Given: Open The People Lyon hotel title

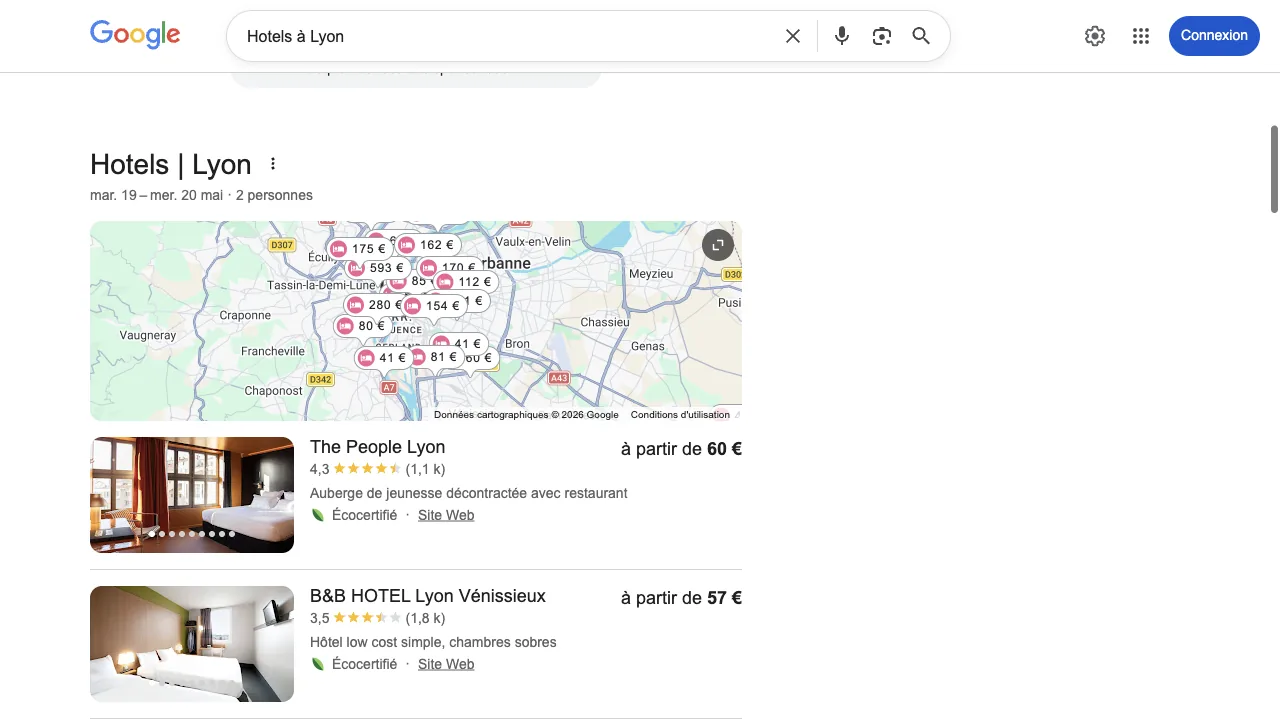Looking at the screenshot, I should click(377, 447).
